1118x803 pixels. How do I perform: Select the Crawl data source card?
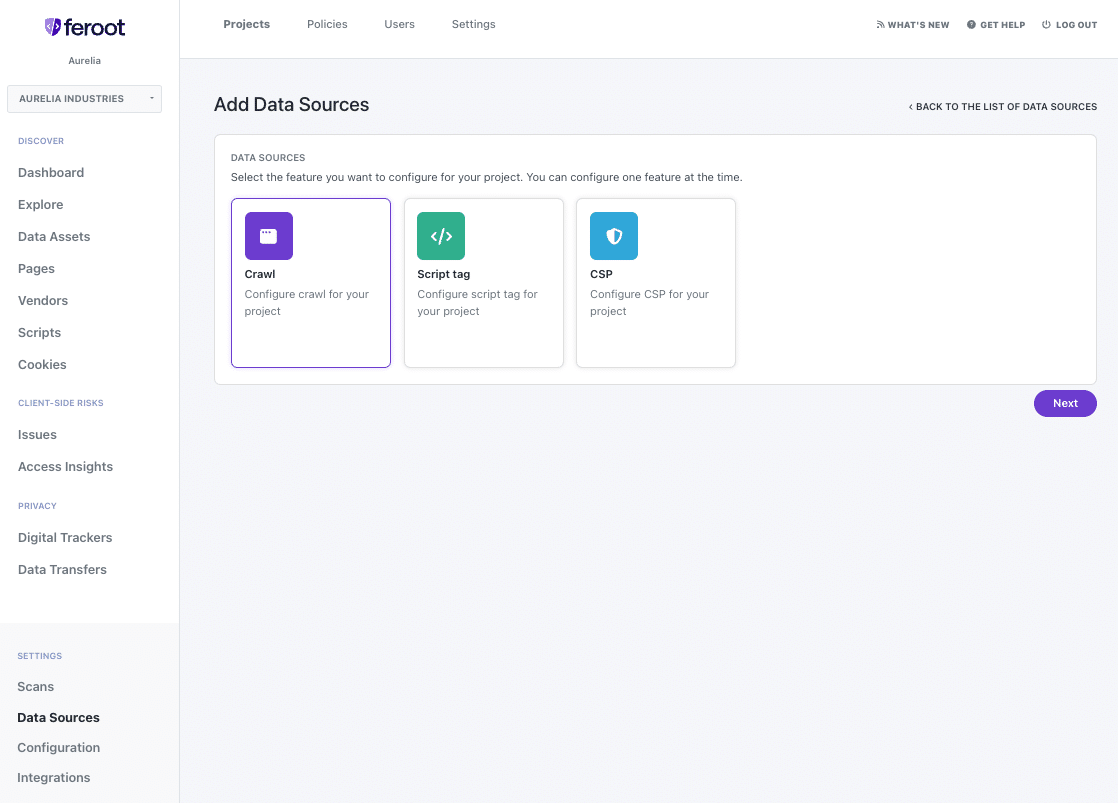pyautogui.click(x=311, y=283)
